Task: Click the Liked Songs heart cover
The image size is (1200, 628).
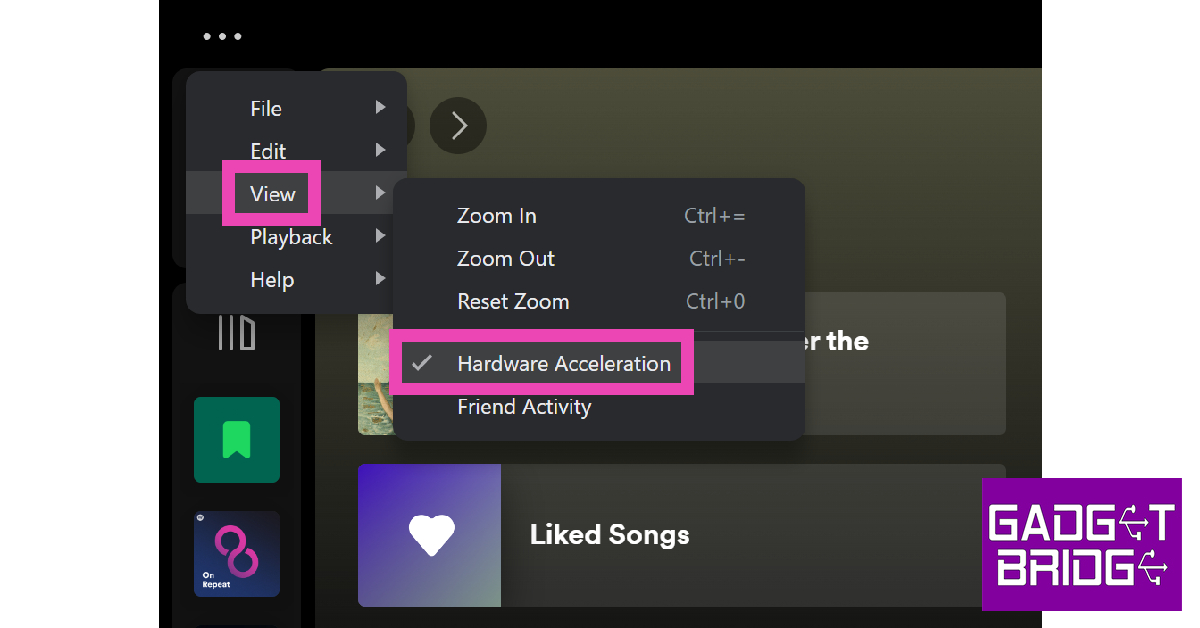Action: coord(430,535)
